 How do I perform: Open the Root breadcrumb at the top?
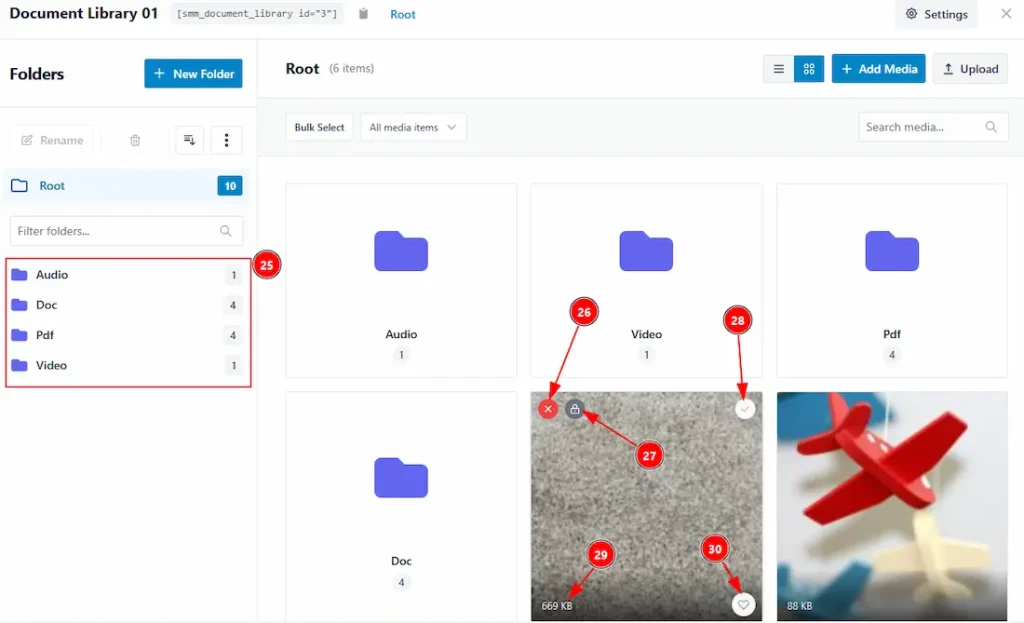(403, 14)
